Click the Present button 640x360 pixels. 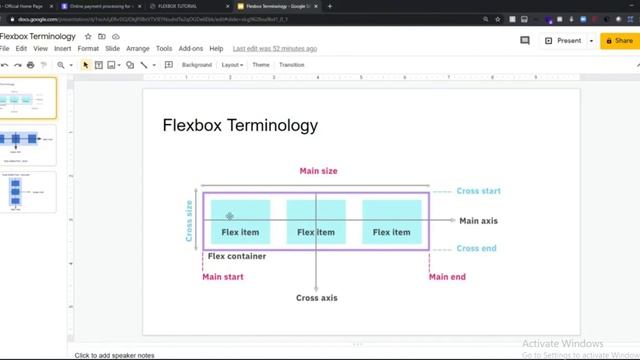563,41
